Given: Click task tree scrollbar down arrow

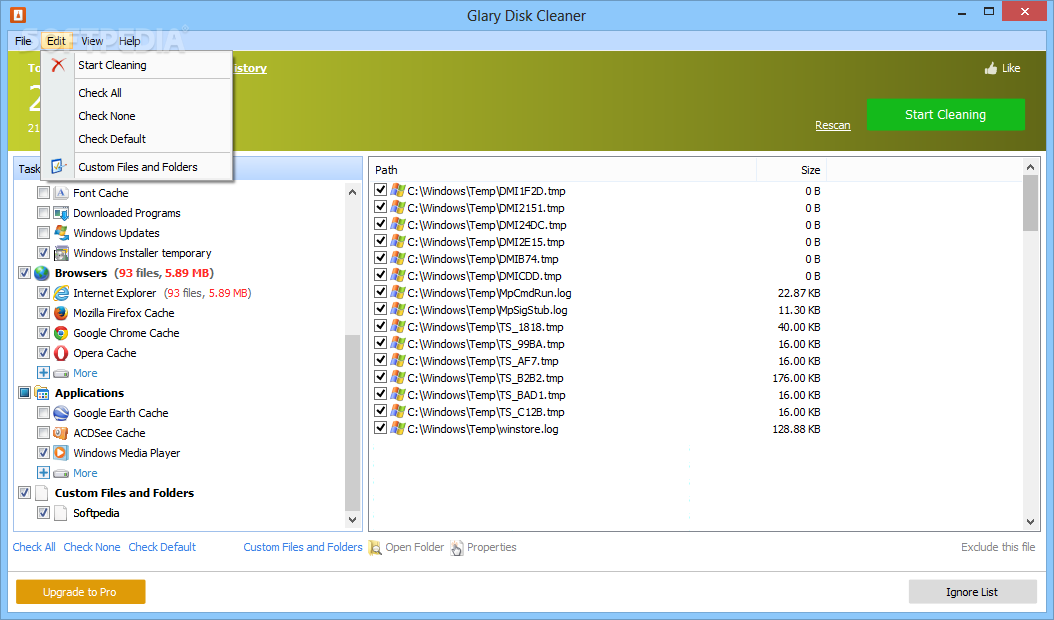Looking at the screenshot, I should point(352,520).
